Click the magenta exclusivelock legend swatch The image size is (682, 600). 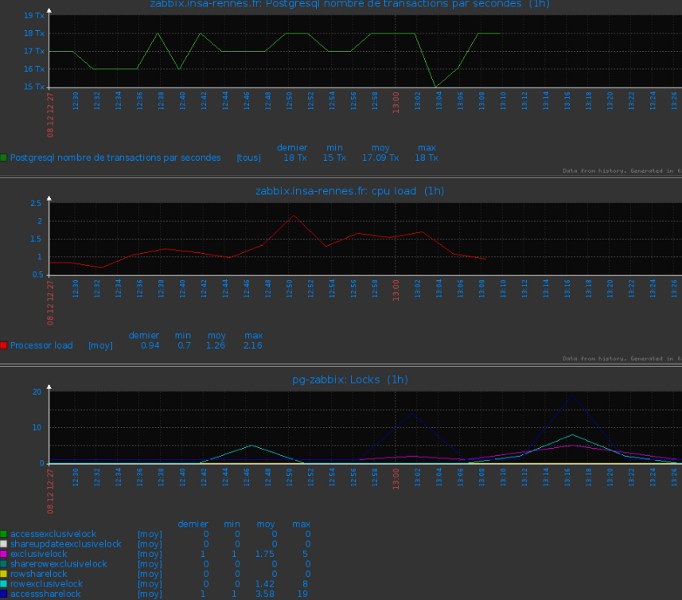(3, 554)
